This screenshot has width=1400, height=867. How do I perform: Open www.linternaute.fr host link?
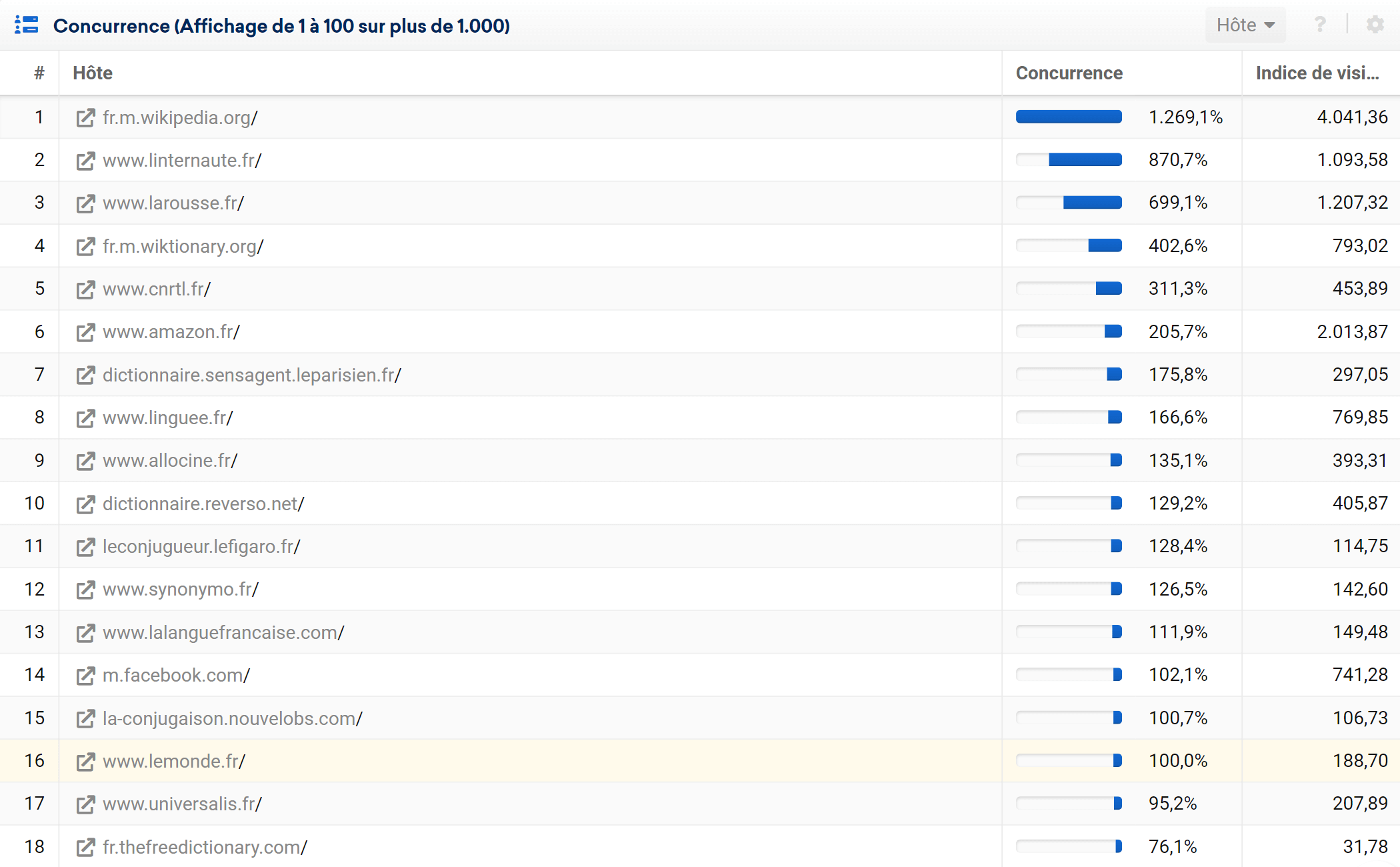tap(182, 161)
